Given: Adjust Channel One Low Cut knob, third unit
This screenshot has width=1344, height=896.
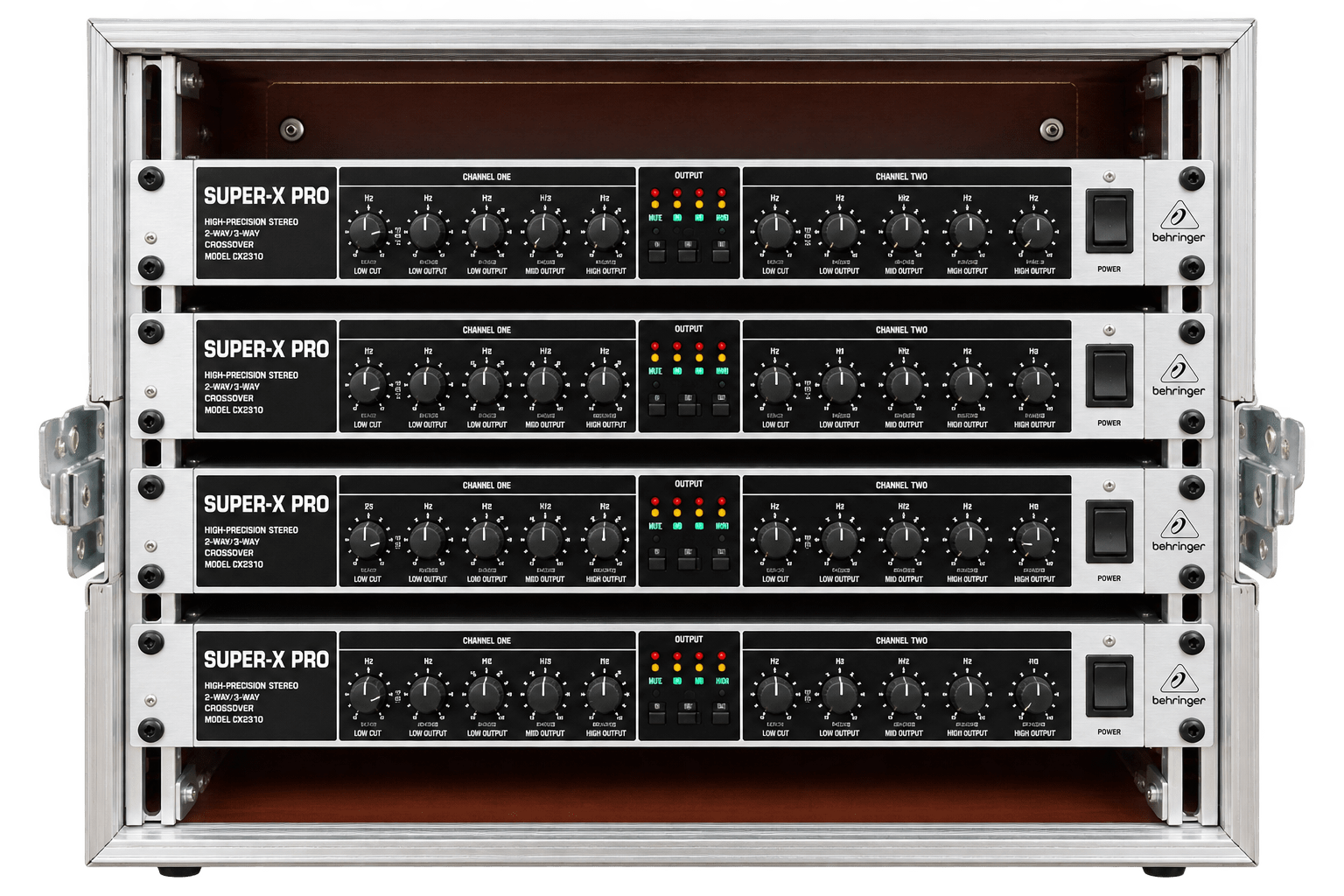Looking at the screenshot, I should [367, 539].
